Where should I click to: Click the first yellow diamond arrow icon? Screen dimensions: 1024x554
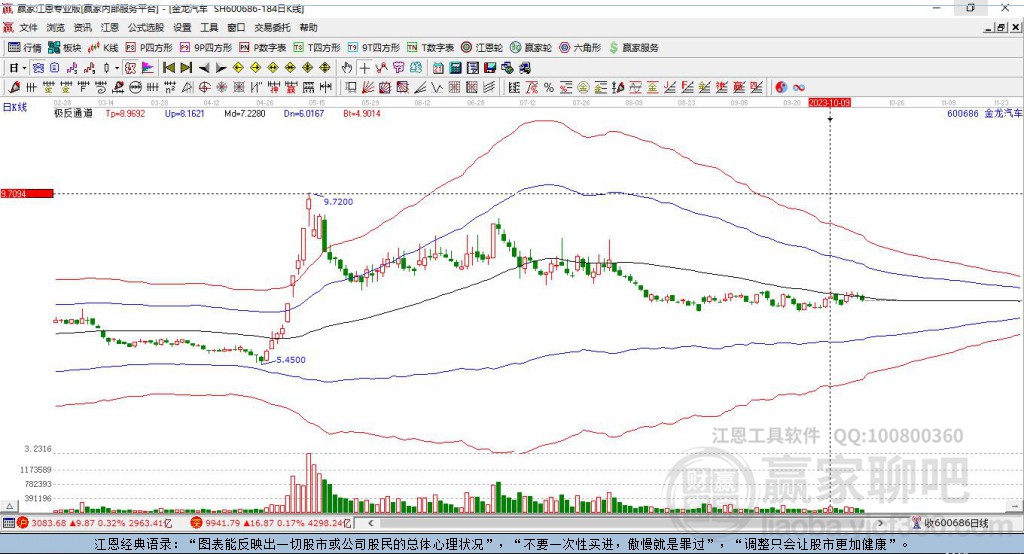(x=238, y=68)
